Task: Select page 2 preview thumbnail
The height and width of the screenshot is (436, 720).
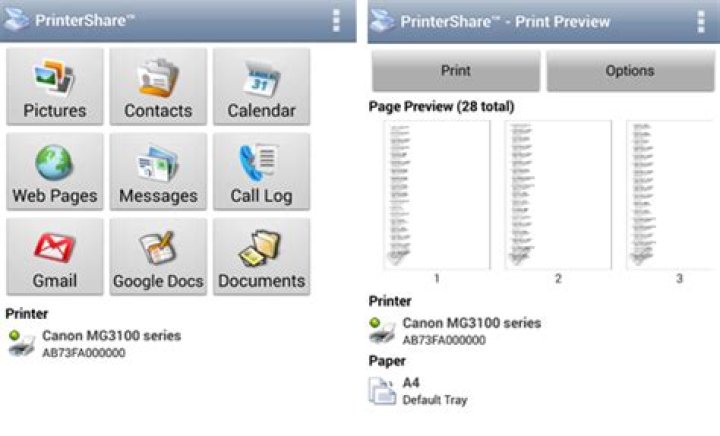Action: [558, 195]
